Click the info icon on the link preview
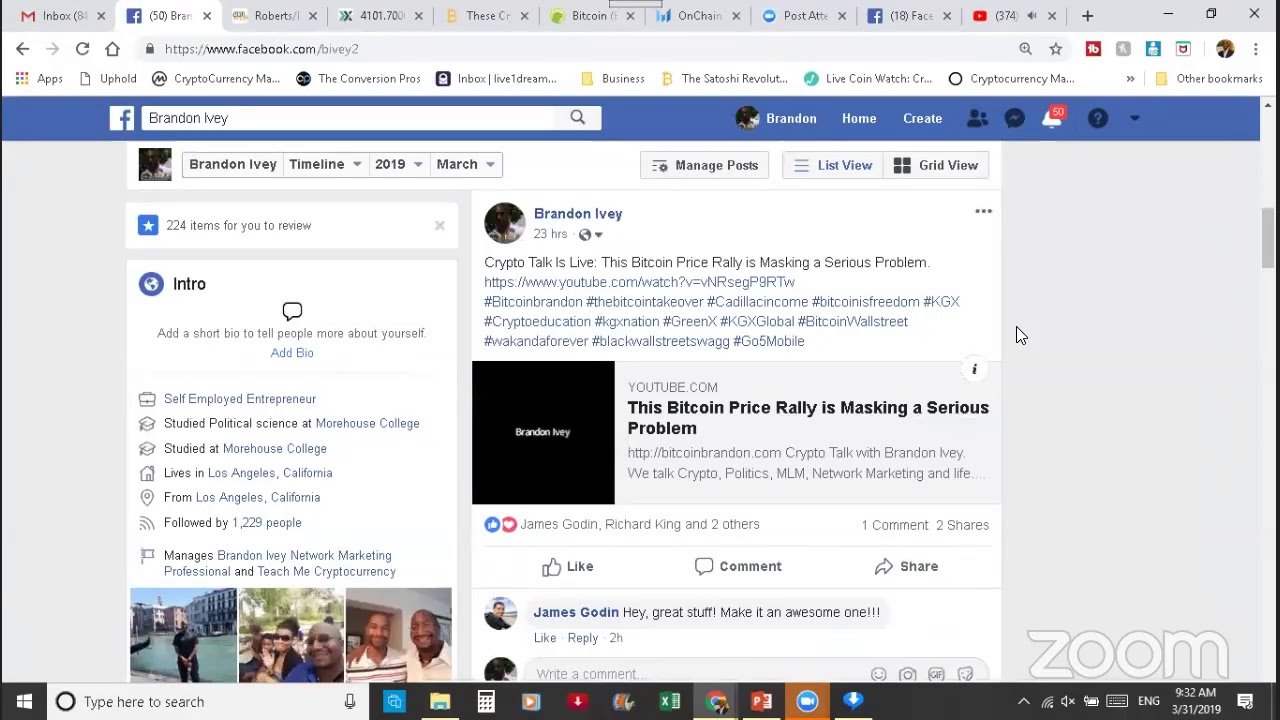Image resolution: width=1280 pixels, height=720 pixels. (974, 369)
